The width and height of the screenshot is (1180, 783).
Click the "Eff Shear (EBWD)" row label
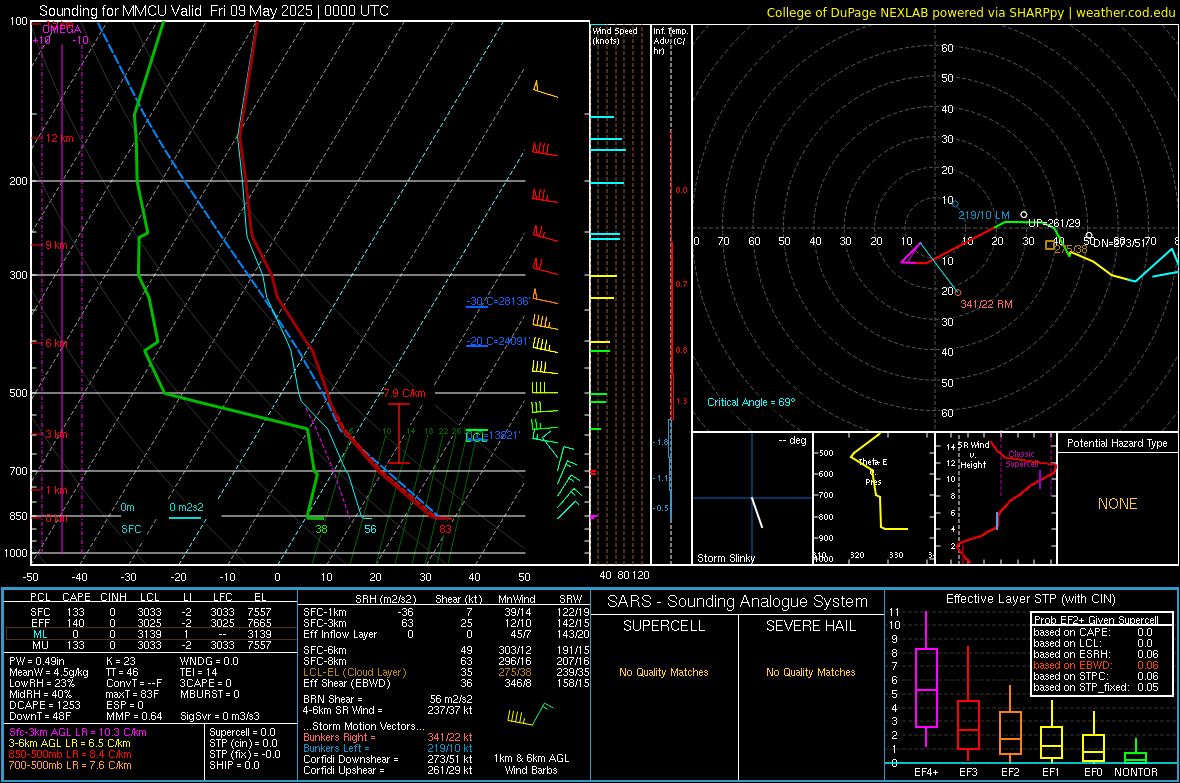point(347,684)
